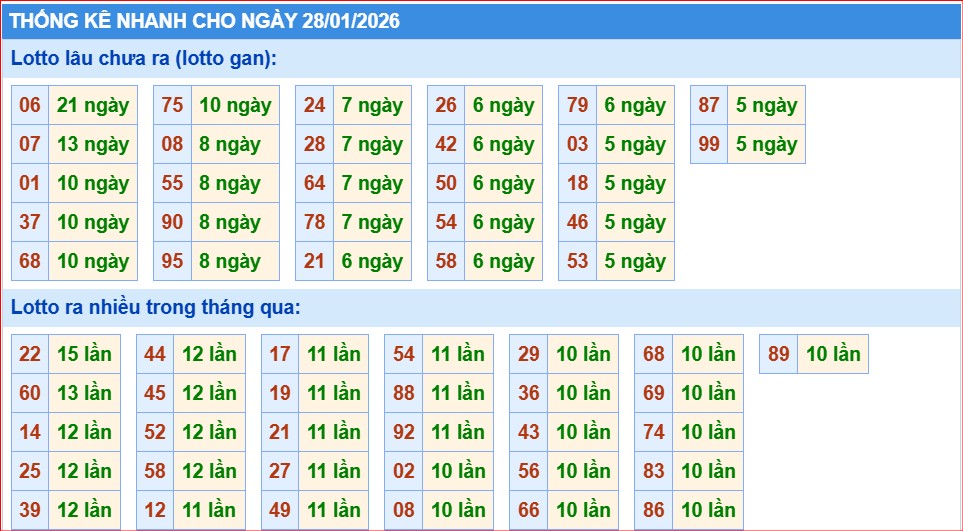Select gan number 58 with 6 ngày
This screenshot has height=531, width=963.
(x=446, y=262)
